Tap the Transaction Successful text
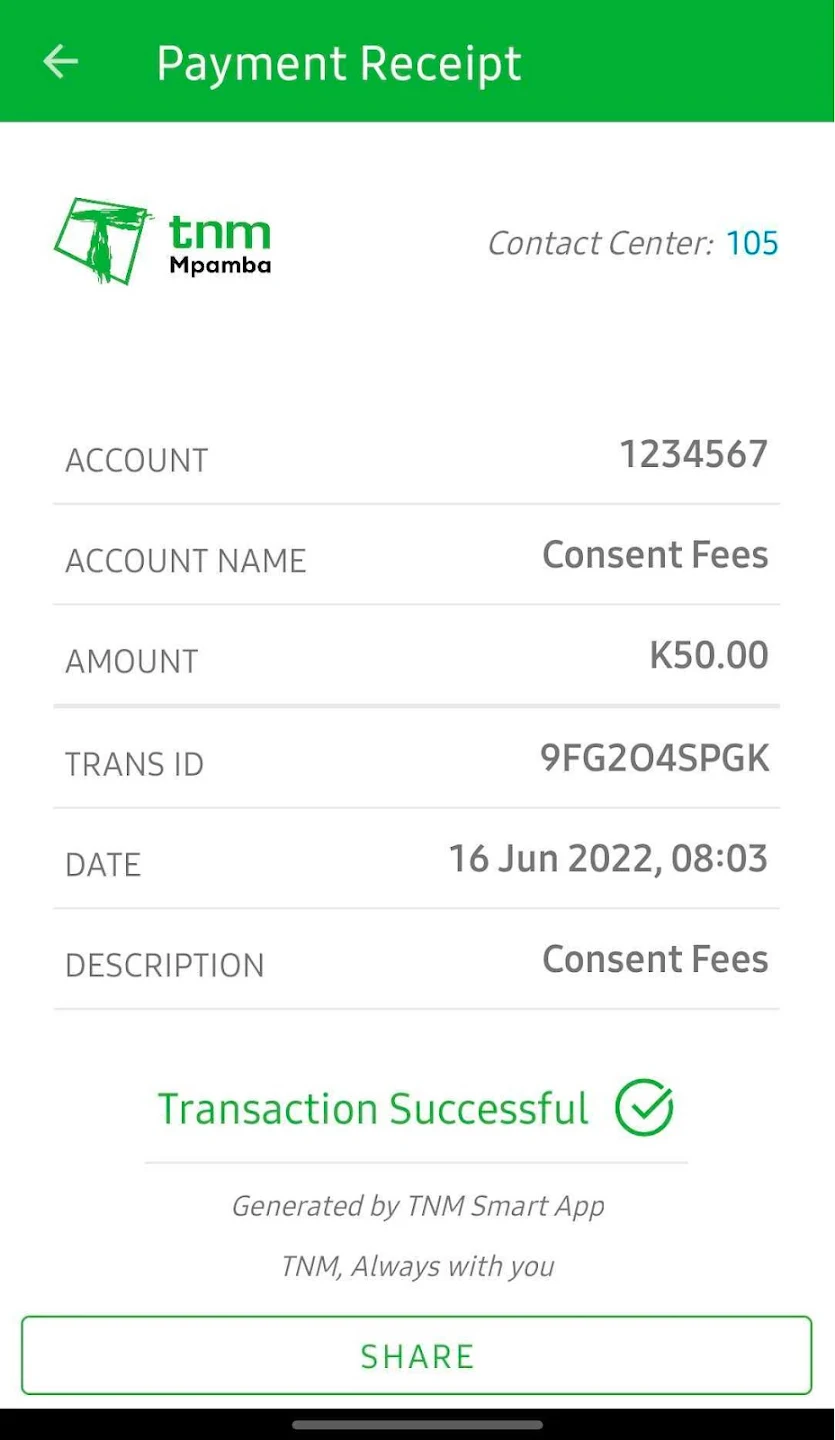The height and width of the screenshot is (1440, 835). click(x=373, y=1109)
